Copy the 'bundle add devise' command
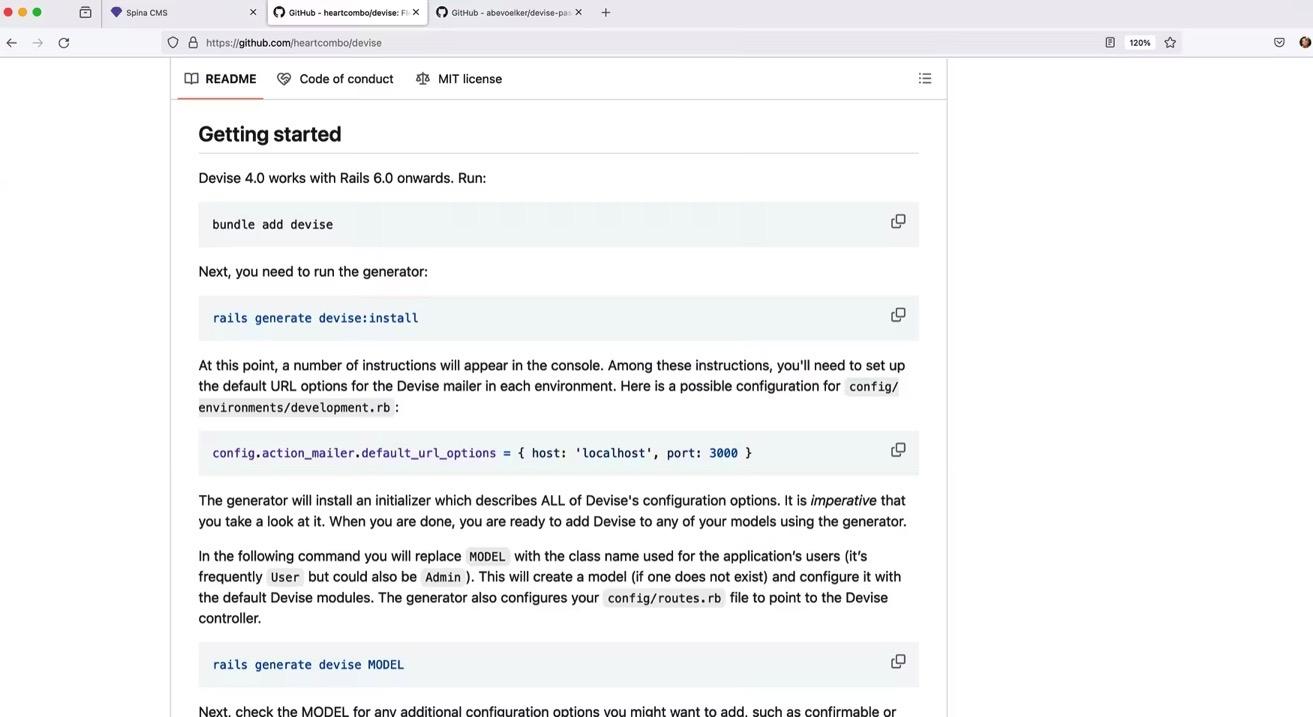Image resolution: width=1313 pixels, height=717 pixels. pos(898,222)
